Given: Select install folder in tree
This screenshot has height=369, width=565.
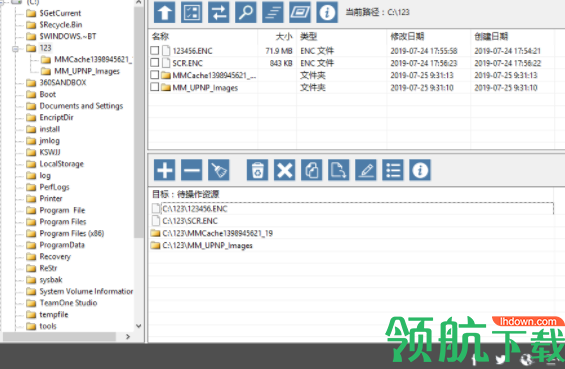Looking at the screenshot, I should (x=50, y=129).
